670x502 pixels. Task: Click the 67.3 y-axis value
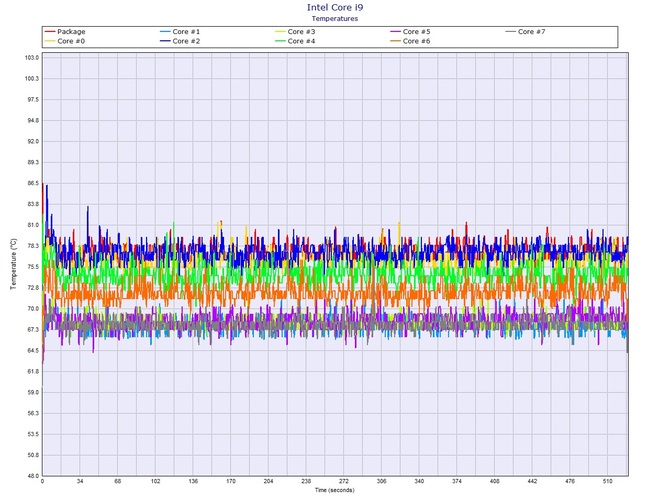[x=33, y=330]
